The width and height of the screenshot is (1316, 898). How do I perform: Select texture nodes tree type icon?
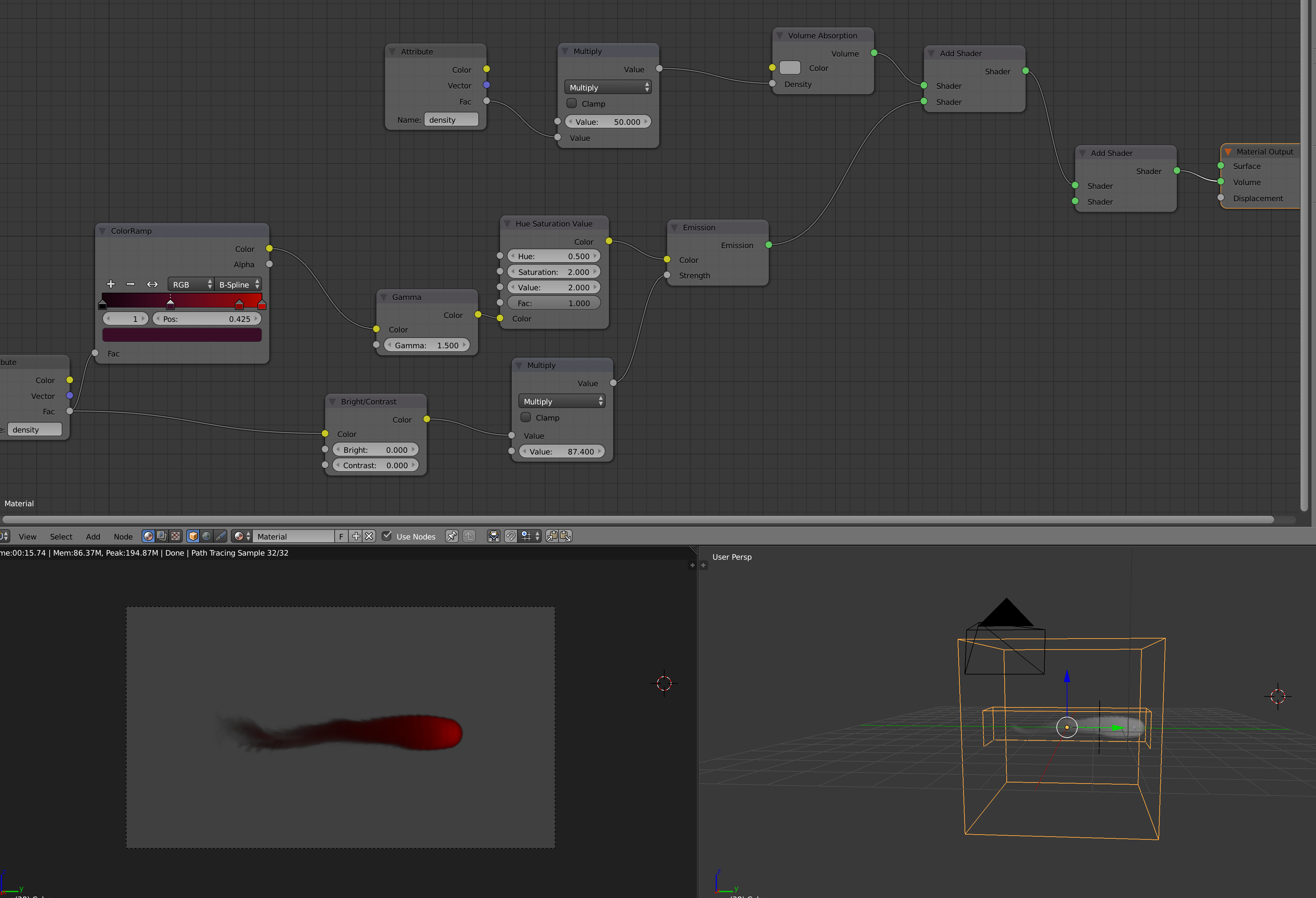[x=176, y=536]
